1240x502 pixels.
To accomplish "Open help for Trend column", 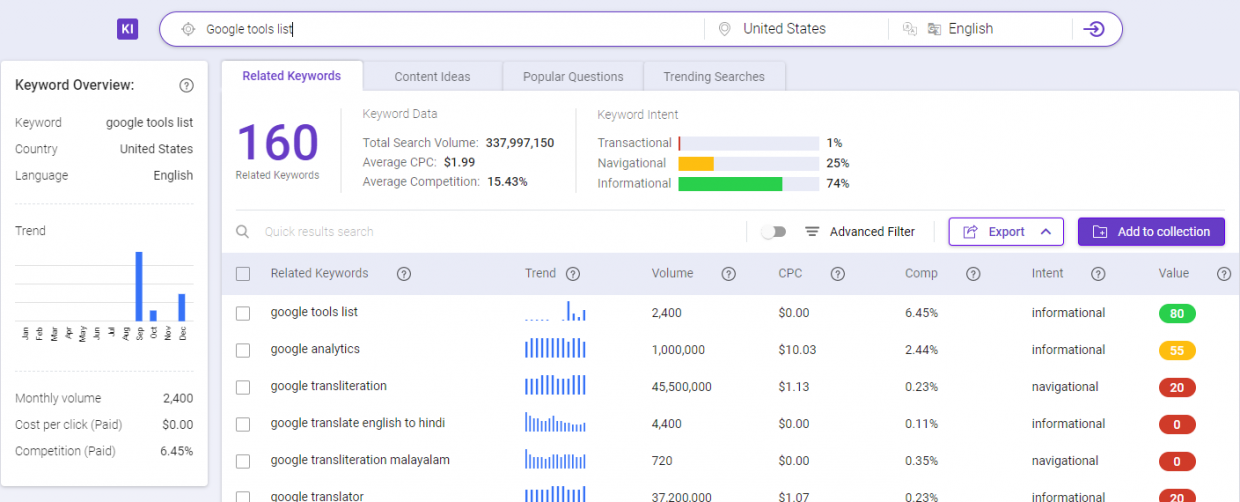I will [573, 274].
